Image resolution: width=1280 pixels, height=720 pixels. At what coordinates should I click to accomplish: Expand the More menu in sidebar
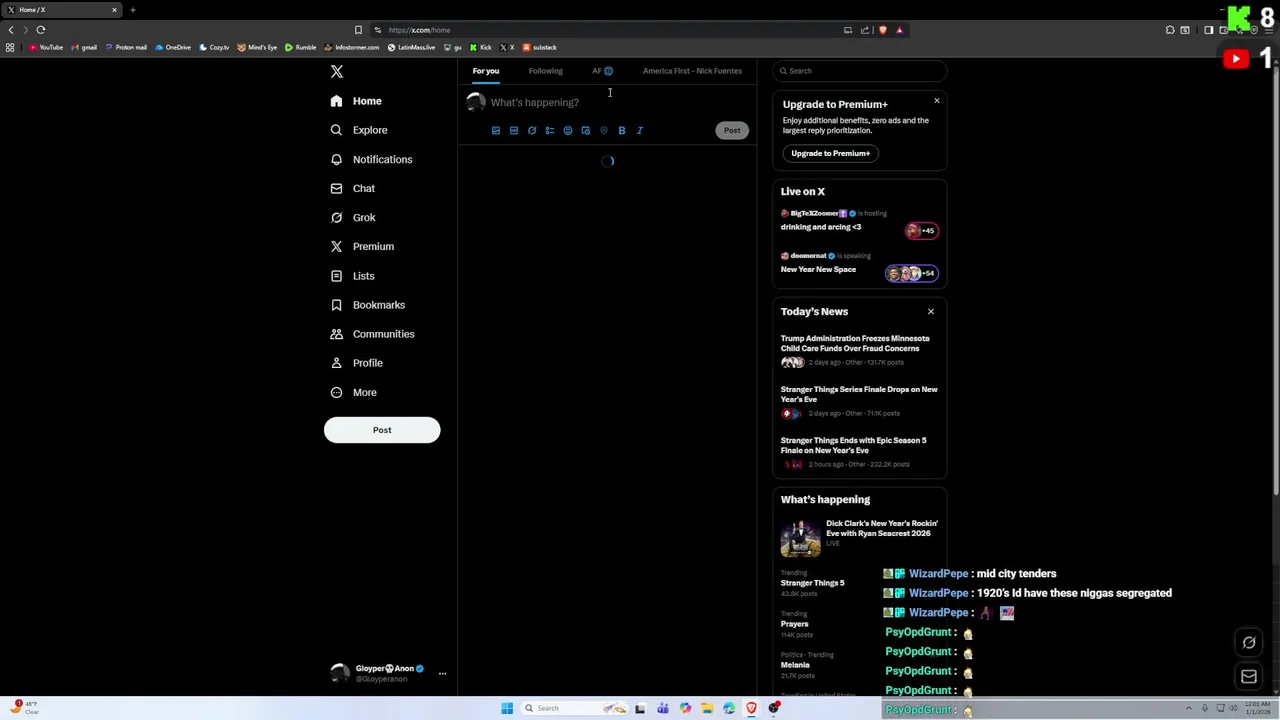(x=354, y=392)
